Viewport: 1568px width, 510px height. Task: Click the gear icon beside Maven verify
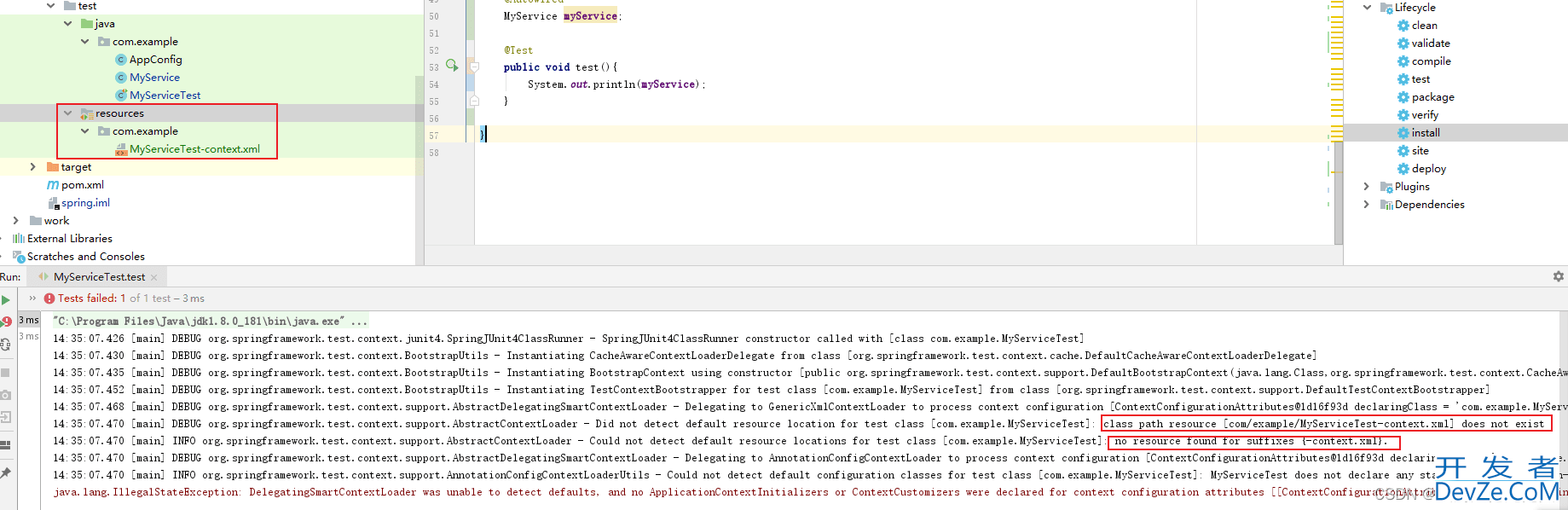pyautogui.click(x=1403, y=115)
